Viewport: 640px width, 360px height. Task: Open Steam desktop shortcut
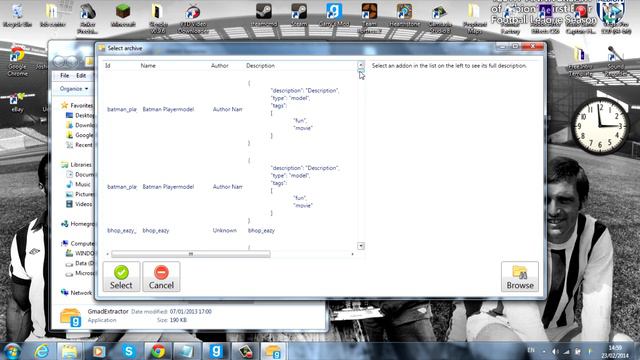tap(299, 16)
